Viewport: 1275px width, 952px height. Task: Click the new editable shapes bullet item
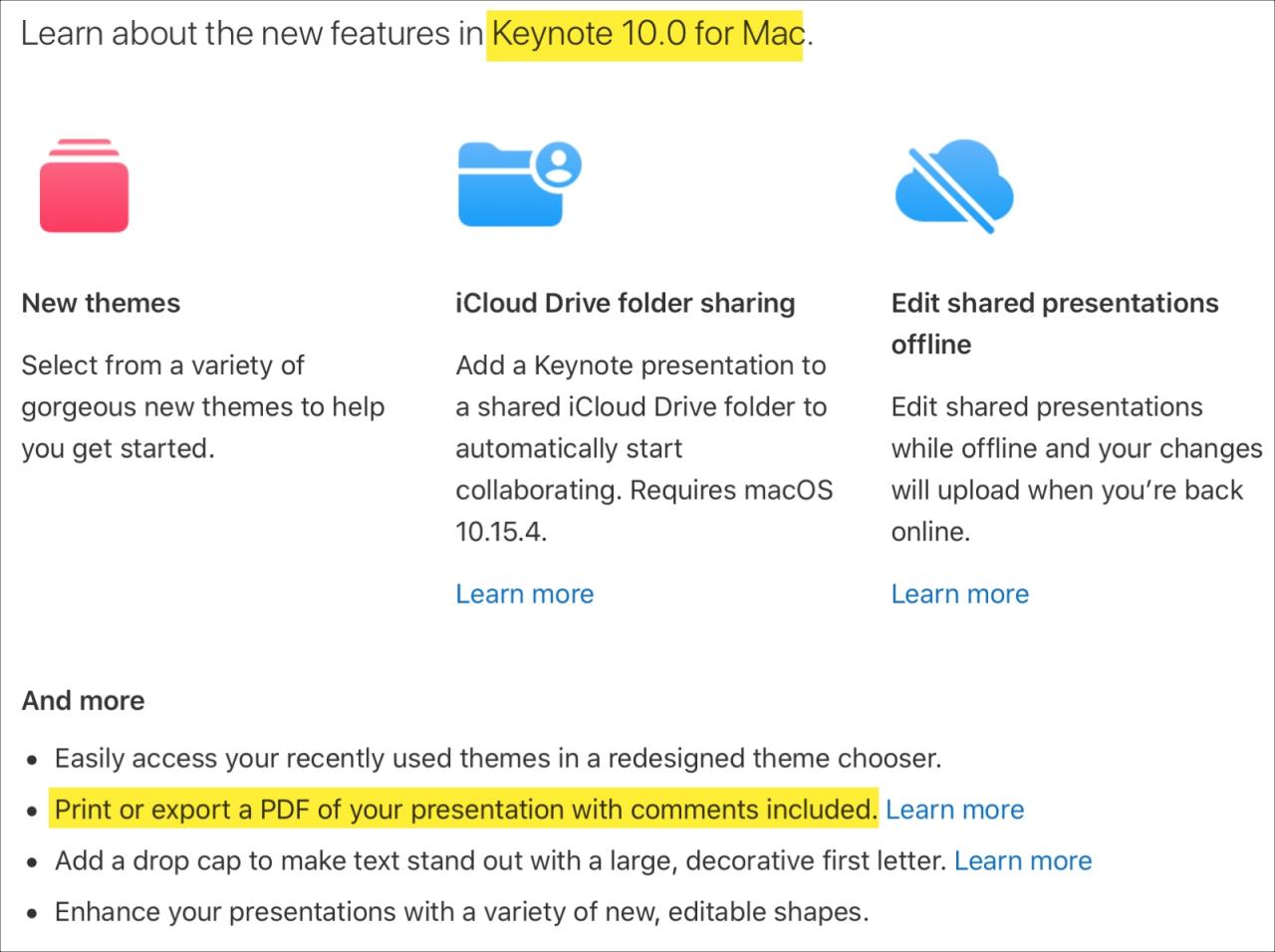tap(461, 912)
